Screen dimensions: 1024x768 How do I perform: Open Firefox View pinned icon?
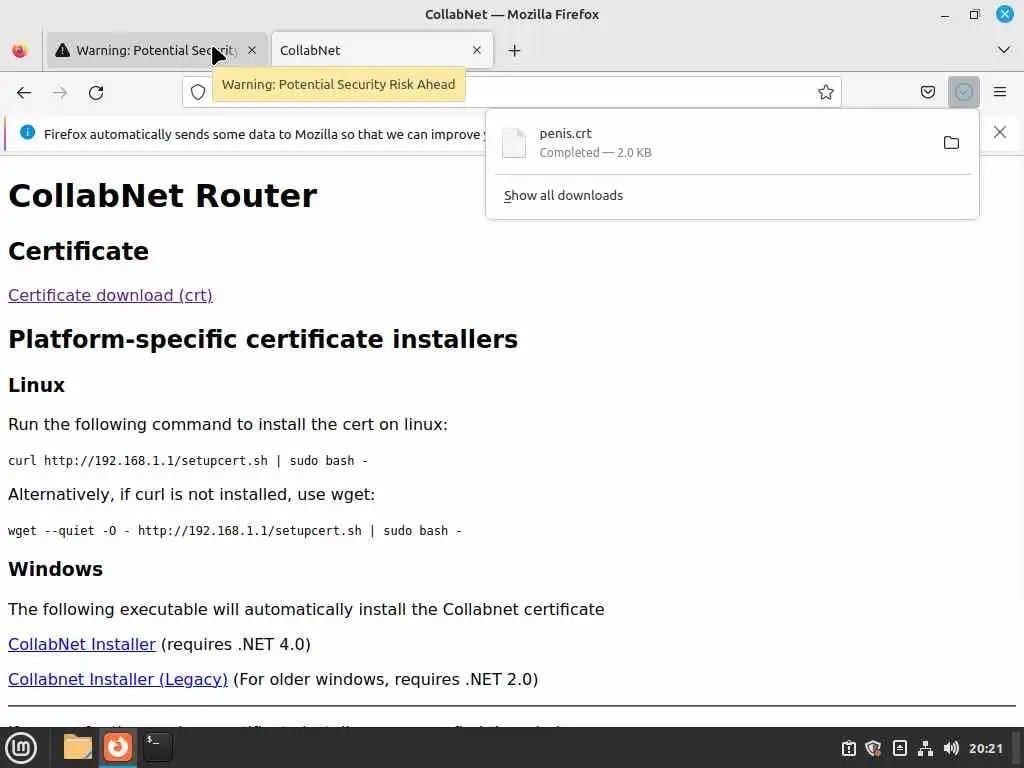[20, 50]
